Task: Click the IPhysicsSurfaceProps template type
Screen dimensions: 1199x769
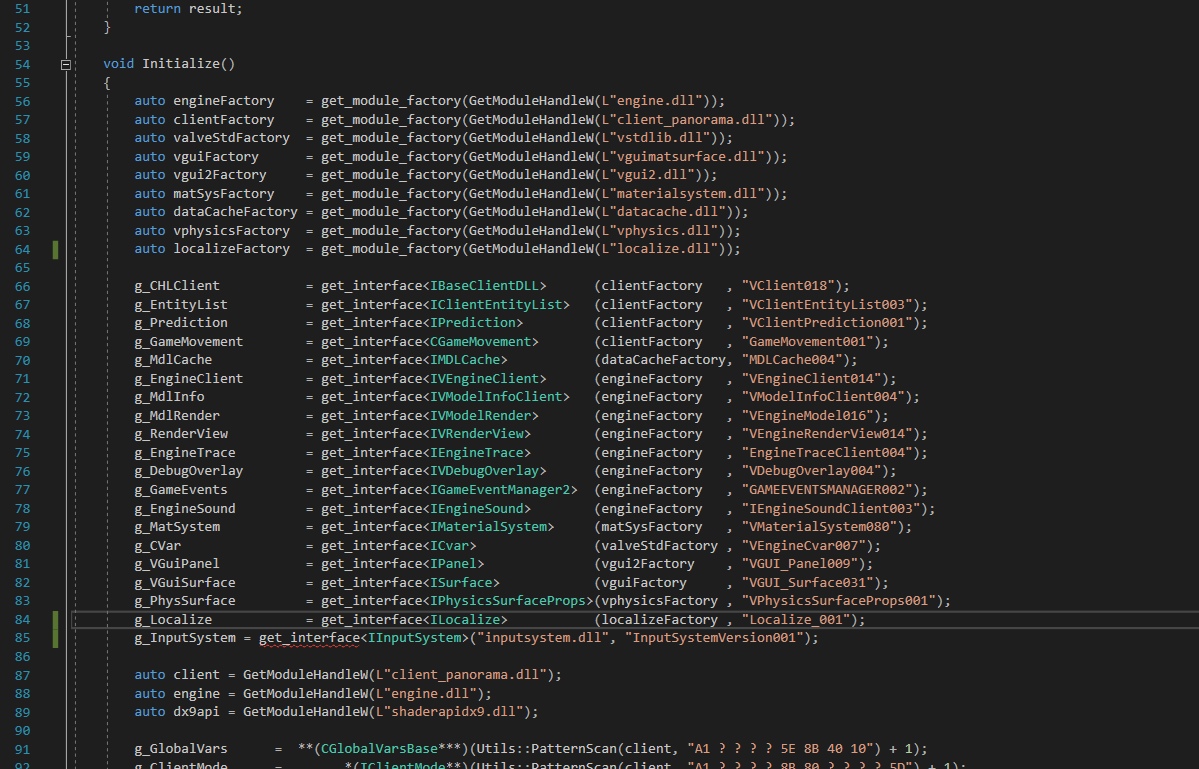Action: point(509,601)
